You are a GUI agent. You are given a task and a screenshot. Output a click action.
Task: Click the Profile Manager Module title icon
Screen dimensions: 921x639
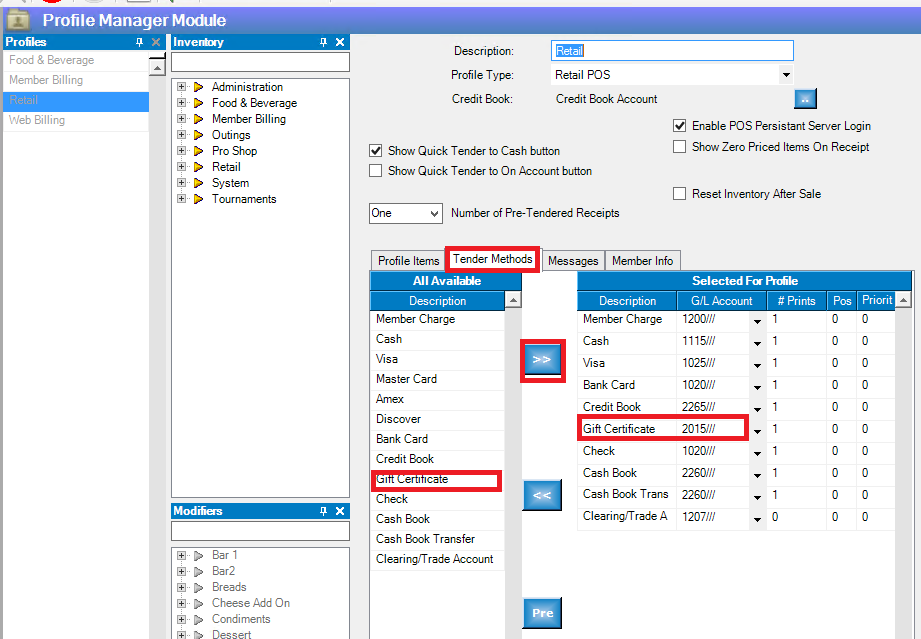[x=18, y=20]
